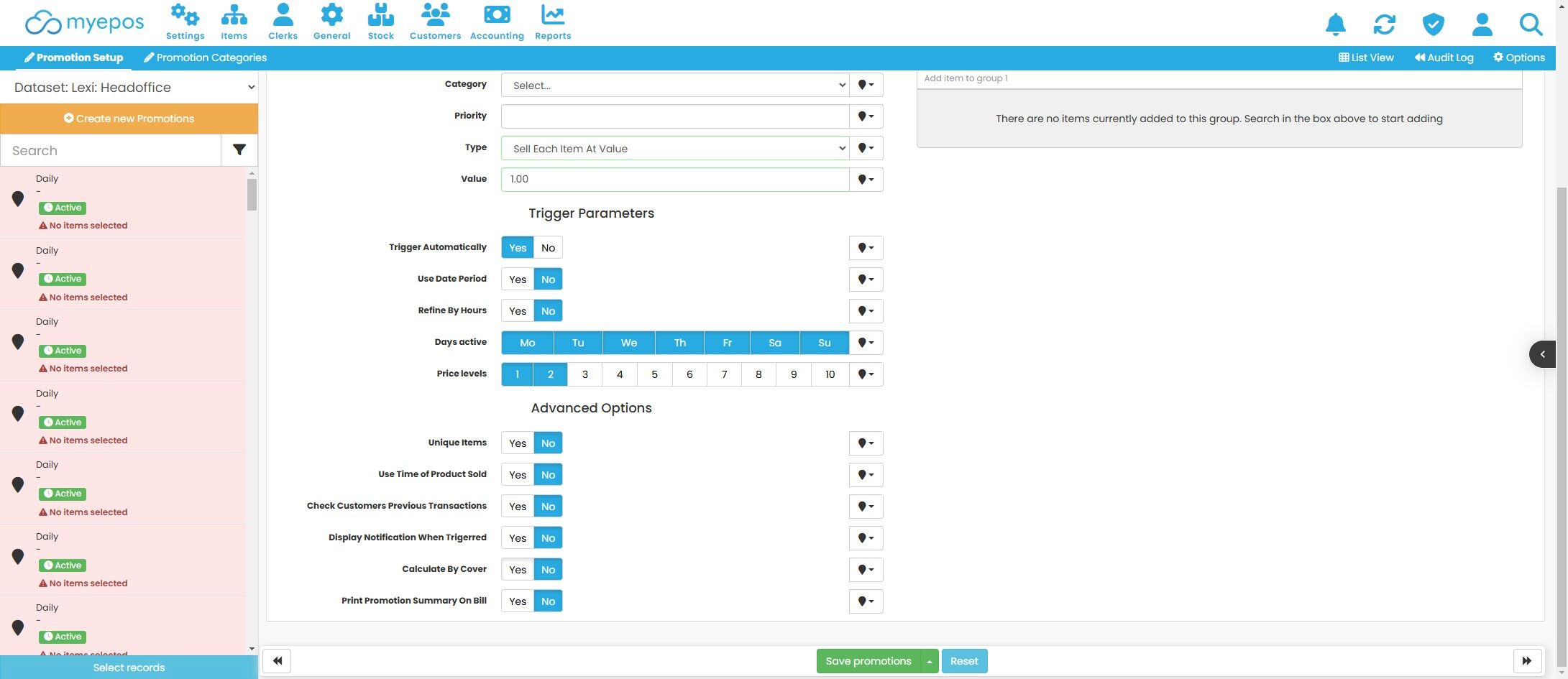Click Create new Promotions button
Image resolution: width=1568 pixels, height=679 pixels.
pos(129,119)
